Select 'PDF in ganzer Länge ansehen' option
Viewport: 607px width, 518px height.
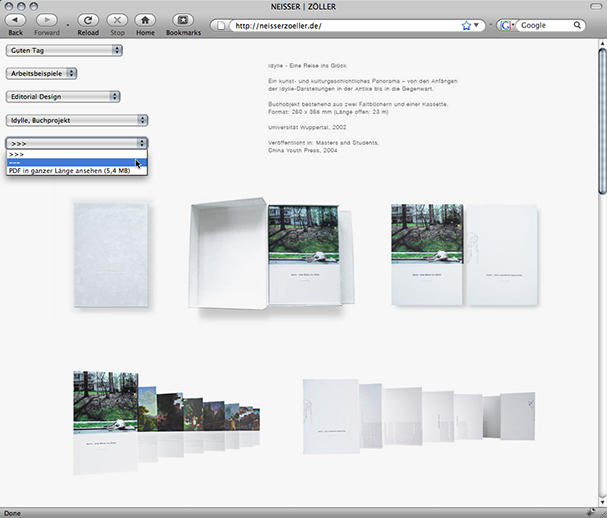tap(69, 171)
